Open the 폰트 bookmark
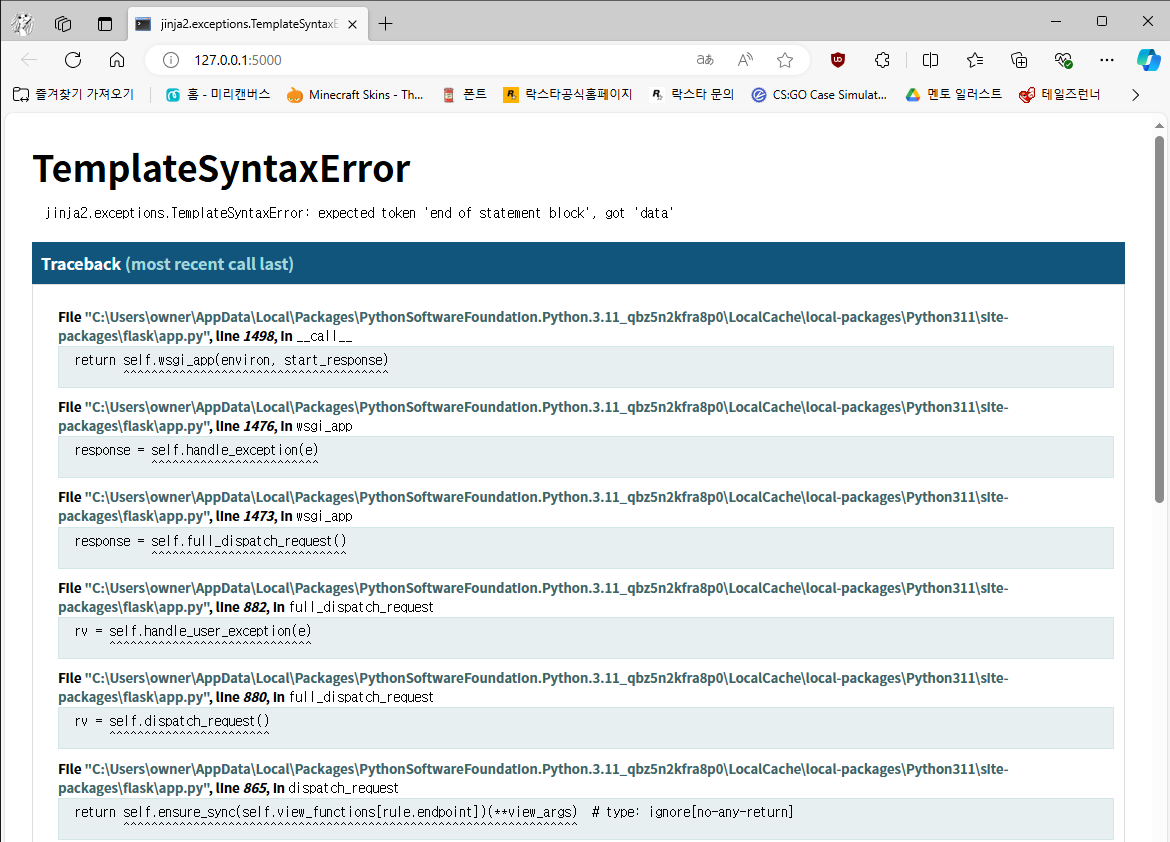The image size is (1170, 842). coord(464,94)
